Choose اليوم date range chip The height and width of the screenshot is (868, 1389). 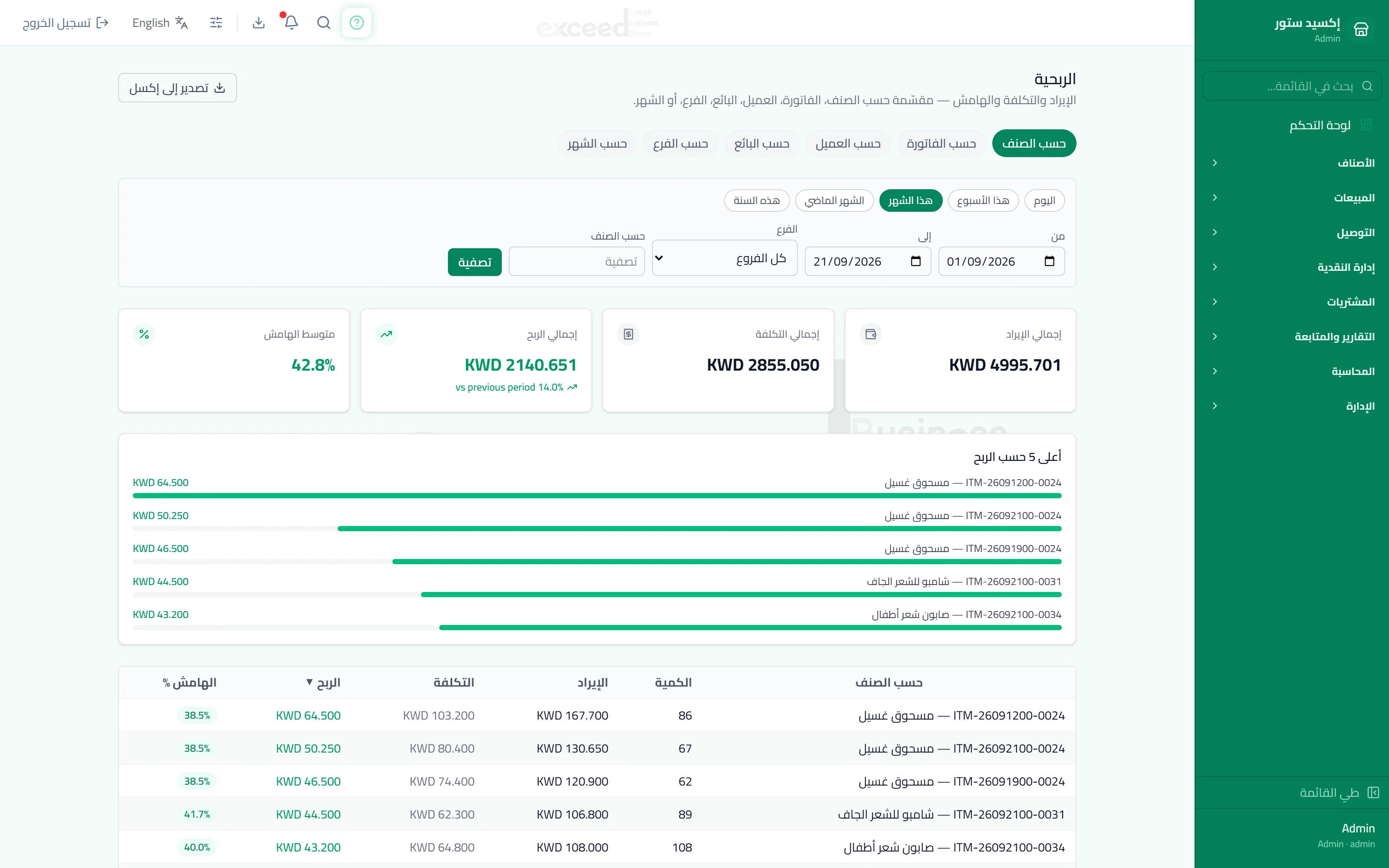(x=1044, y=201)
